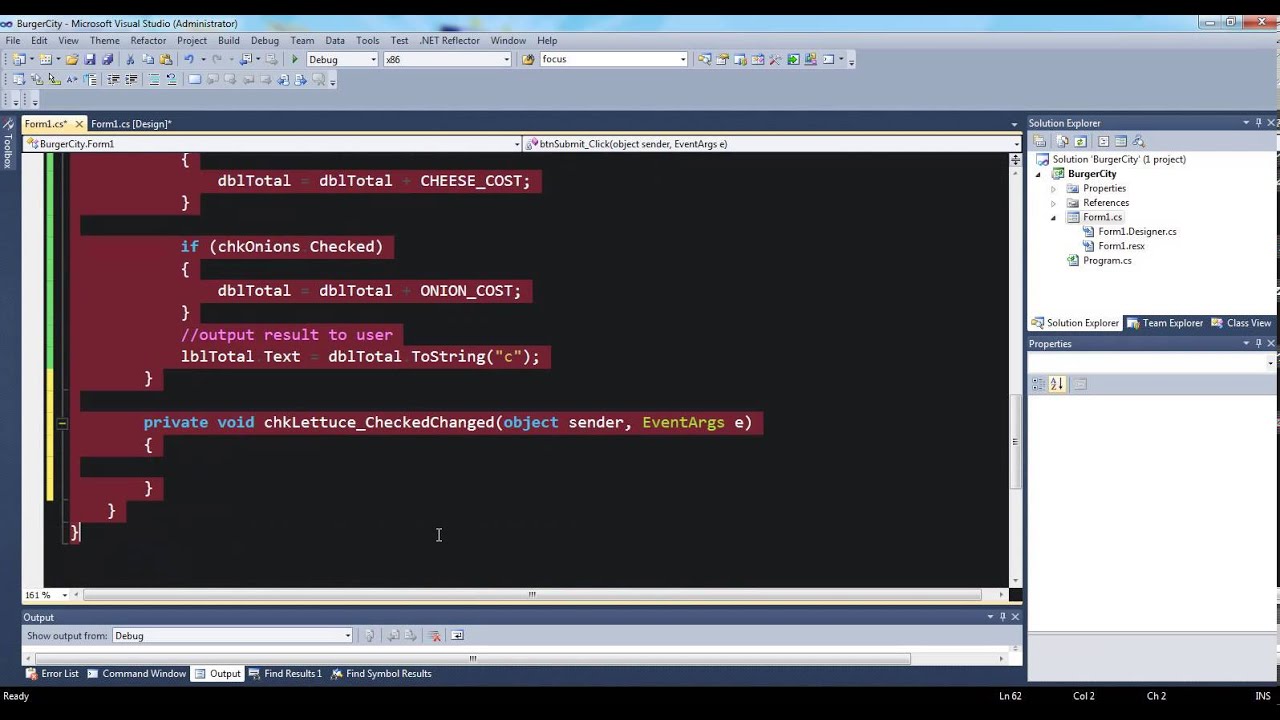Viewport: 1280px width, 720px height.
Task: Save the current file with the disk icon
Action: 90,59
